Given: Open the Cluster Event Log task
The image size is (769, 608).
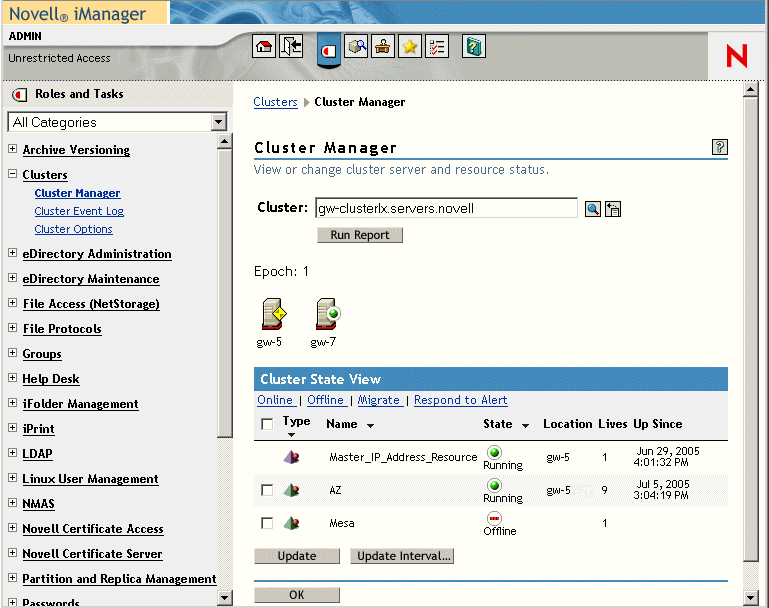Looking at the screenshot, I should (79, 211).
